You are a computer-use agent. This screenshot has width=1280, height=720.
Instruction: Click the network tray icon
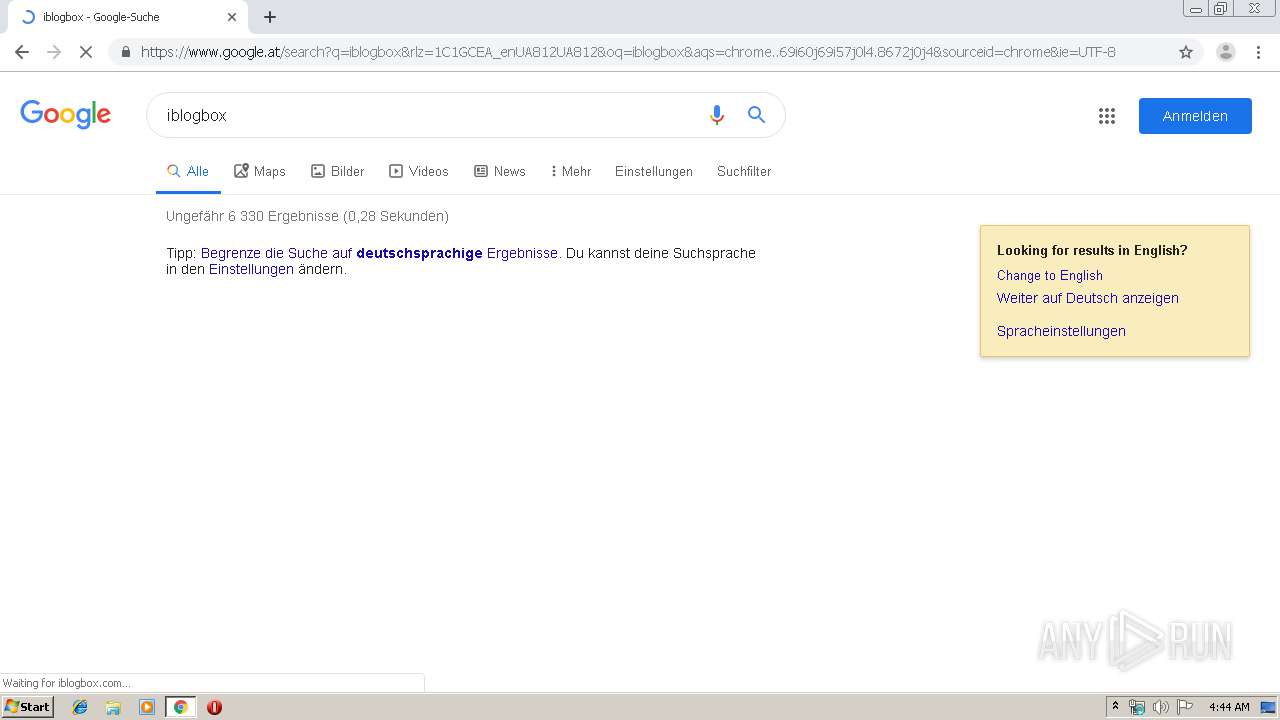[1137, 707]
